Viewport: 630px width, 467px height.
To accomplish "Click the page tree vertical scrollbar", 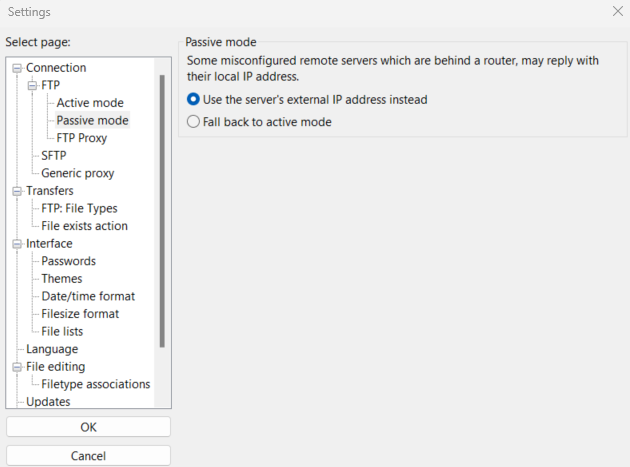I will tap(162, 210).
